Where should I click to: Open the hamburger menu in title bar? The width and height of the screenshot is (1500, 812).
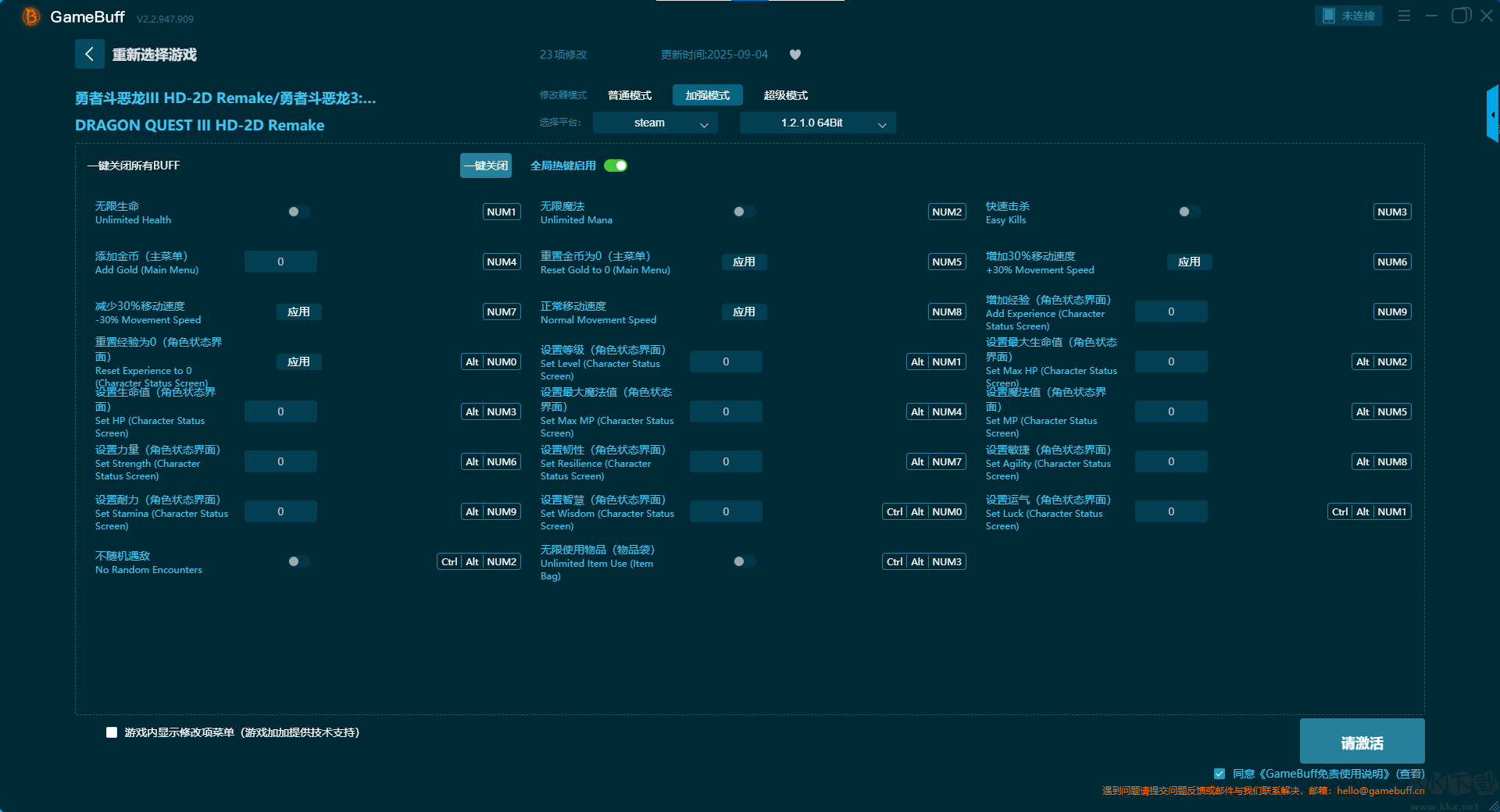point(1404,16)
